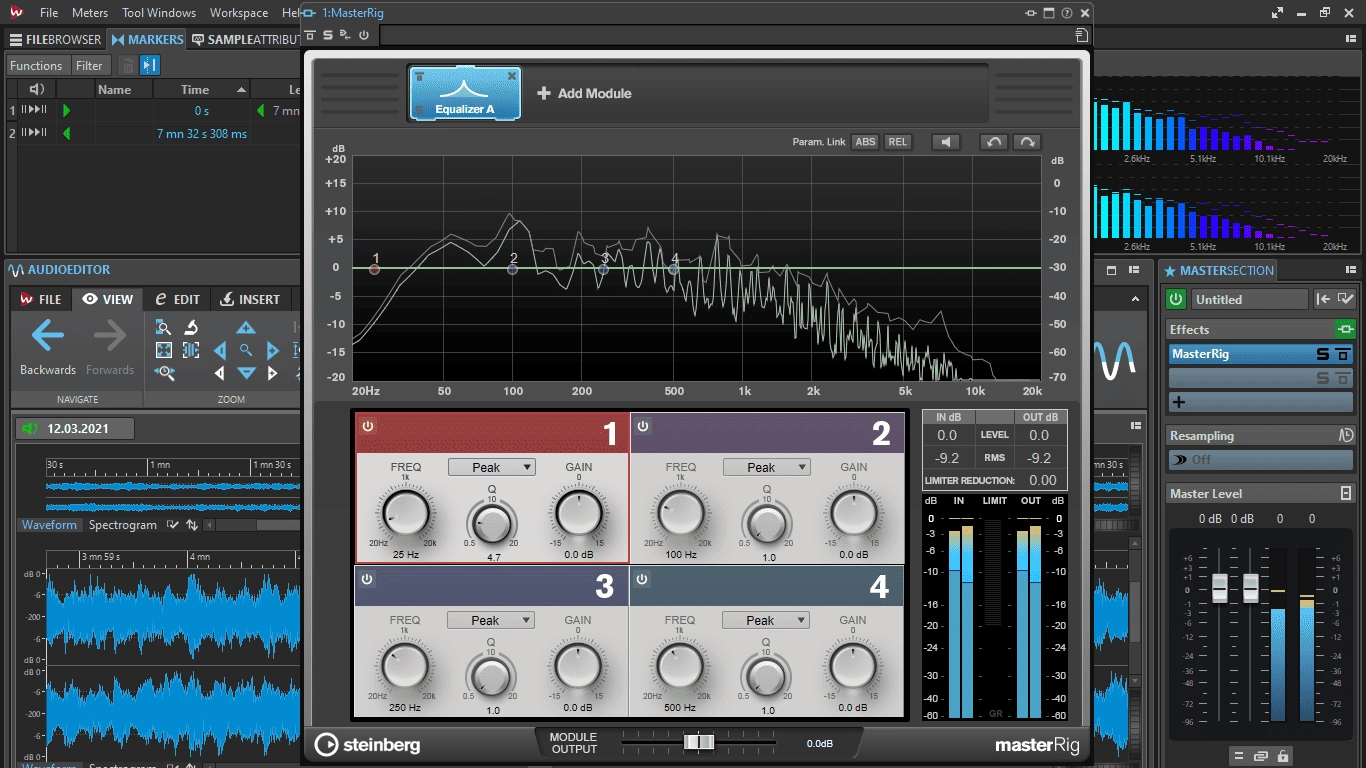Screen dimensions: 1366x768
Task: Open MasterRig window help question icon
Action: tap(1067, 13)
